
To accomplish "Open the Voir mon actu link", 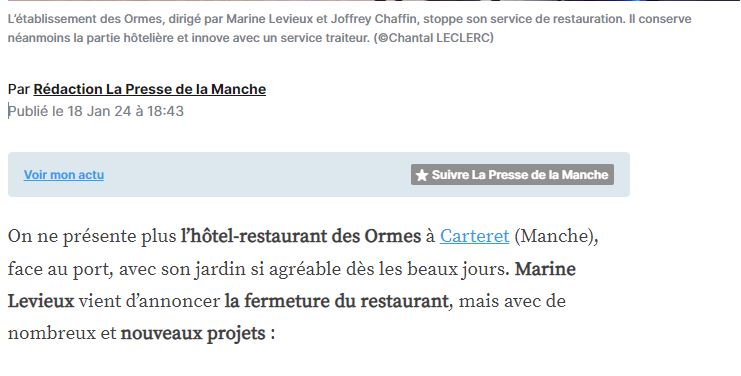I will [x=64, y=175].
